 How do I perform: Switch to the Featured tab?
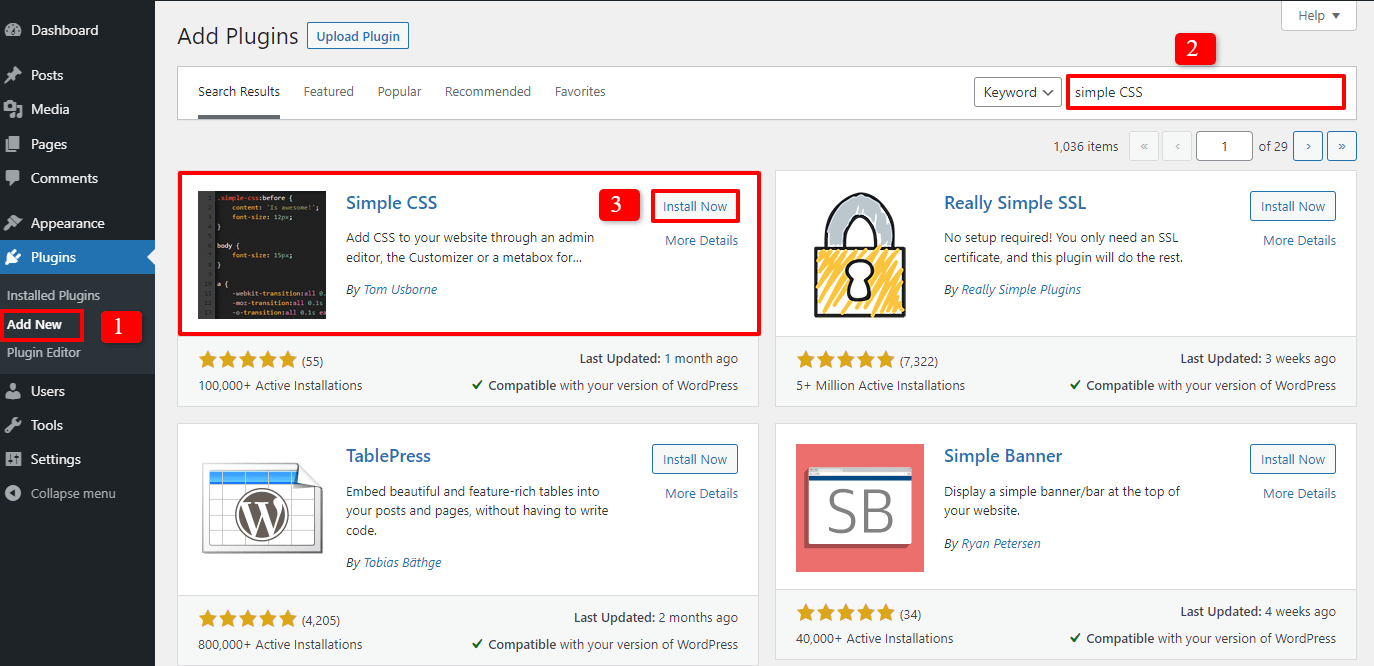pos(328,91)
